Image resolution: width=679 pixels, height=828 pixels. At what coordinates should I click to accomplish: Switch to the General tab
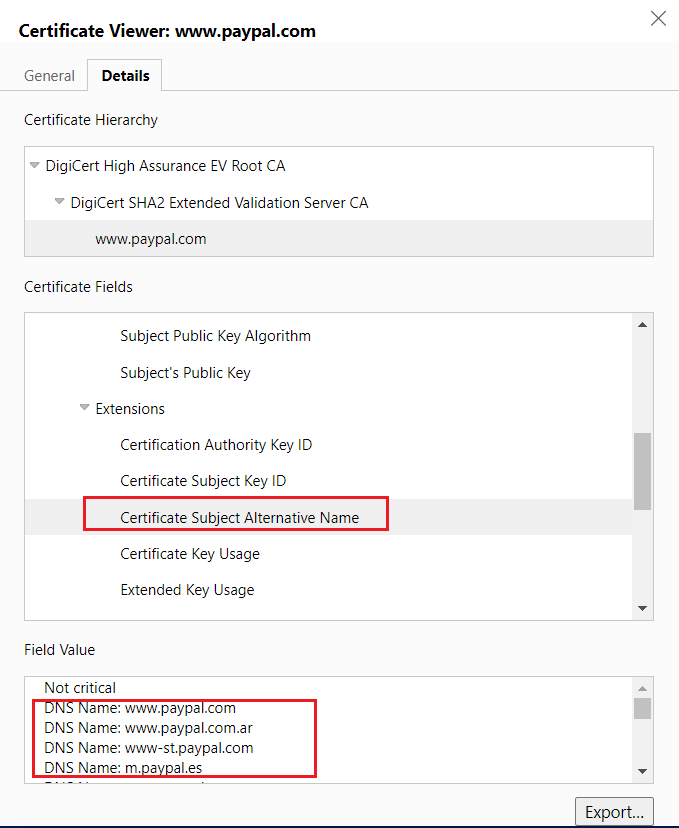(49, 76)
